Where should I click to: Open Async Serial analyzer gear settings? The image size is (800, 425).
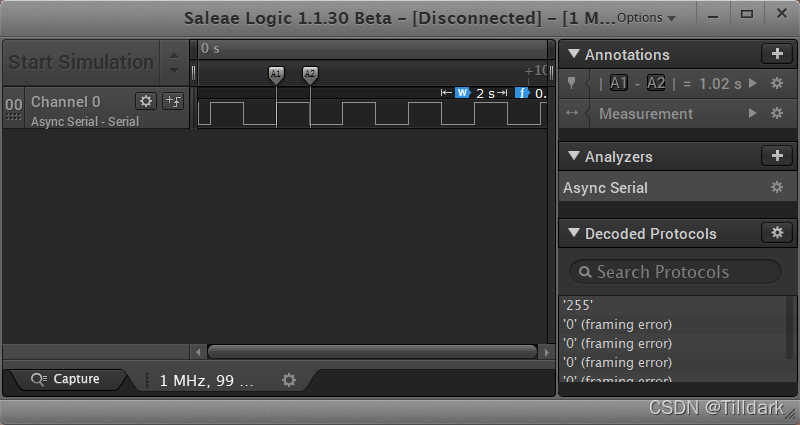click(777, 187)
